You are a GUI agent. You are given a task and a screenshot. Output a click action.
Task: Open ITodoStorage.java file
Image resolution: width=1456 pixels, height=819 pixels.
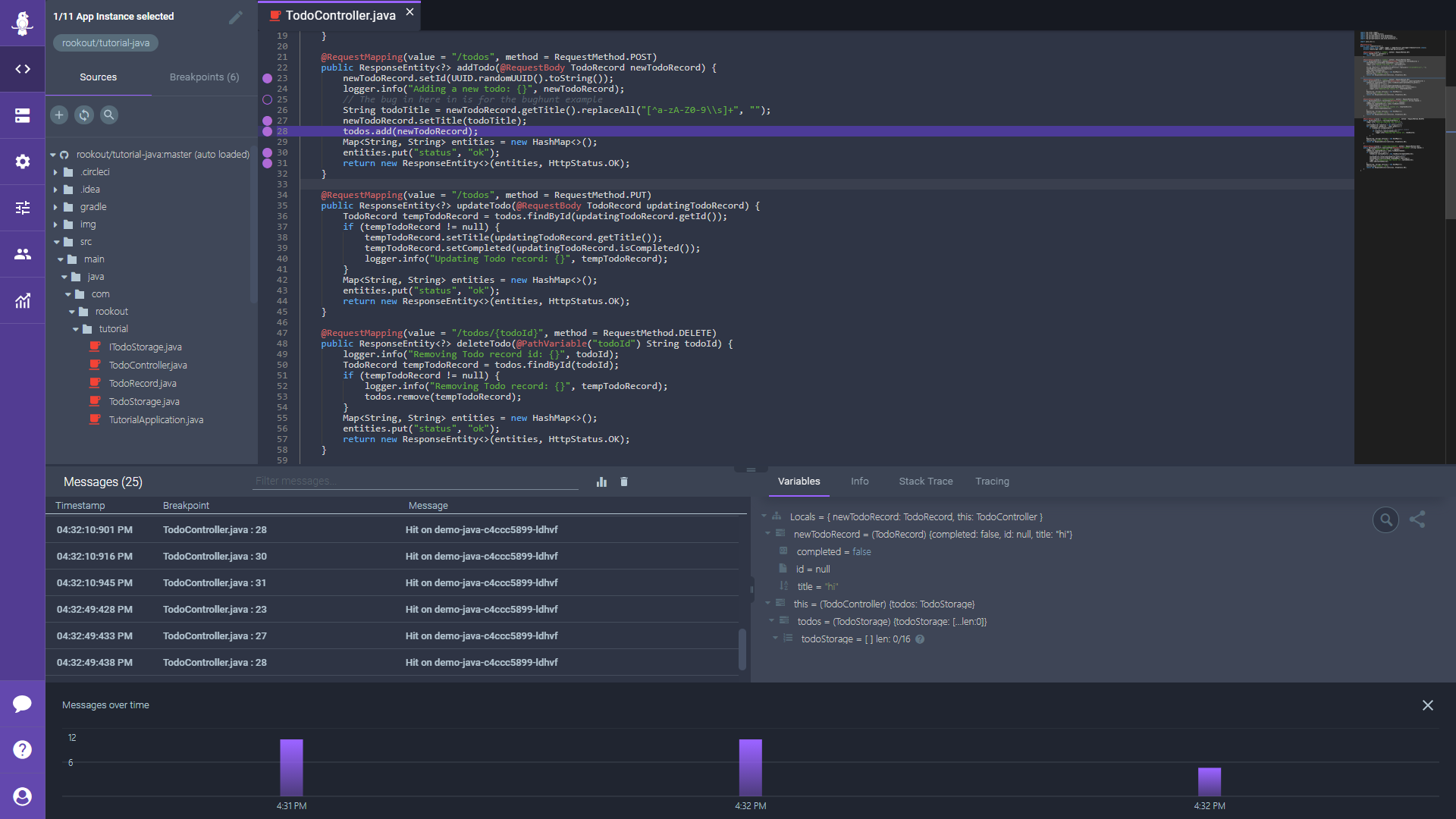(x=145, y=347)
